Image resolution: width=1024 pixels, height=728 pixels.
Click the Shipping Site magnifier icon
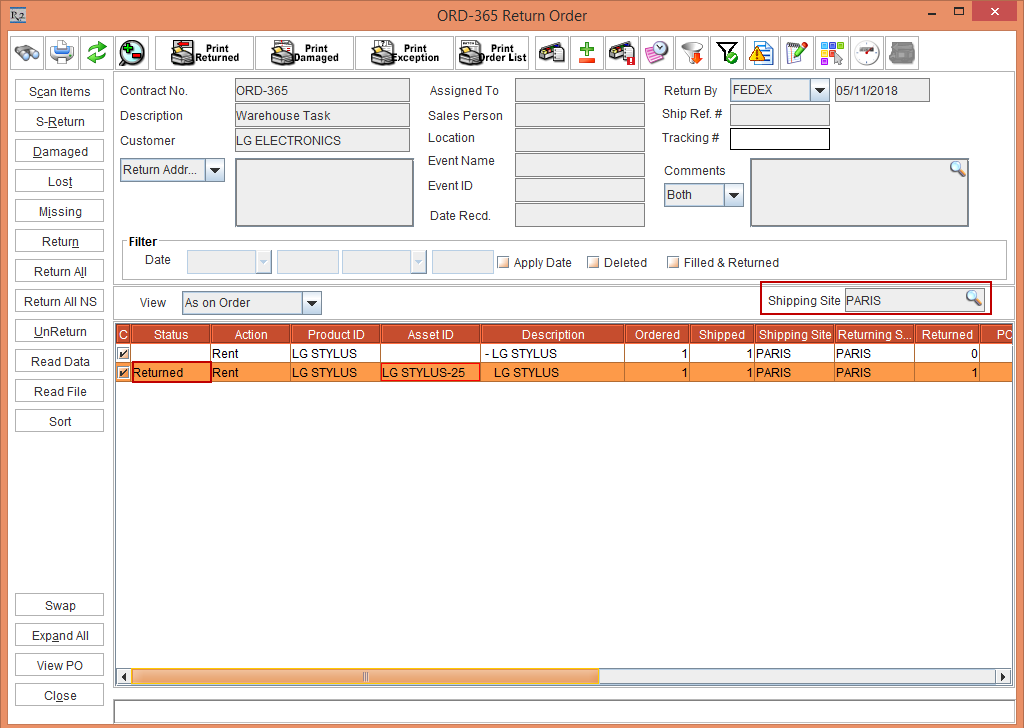(973, 298)
